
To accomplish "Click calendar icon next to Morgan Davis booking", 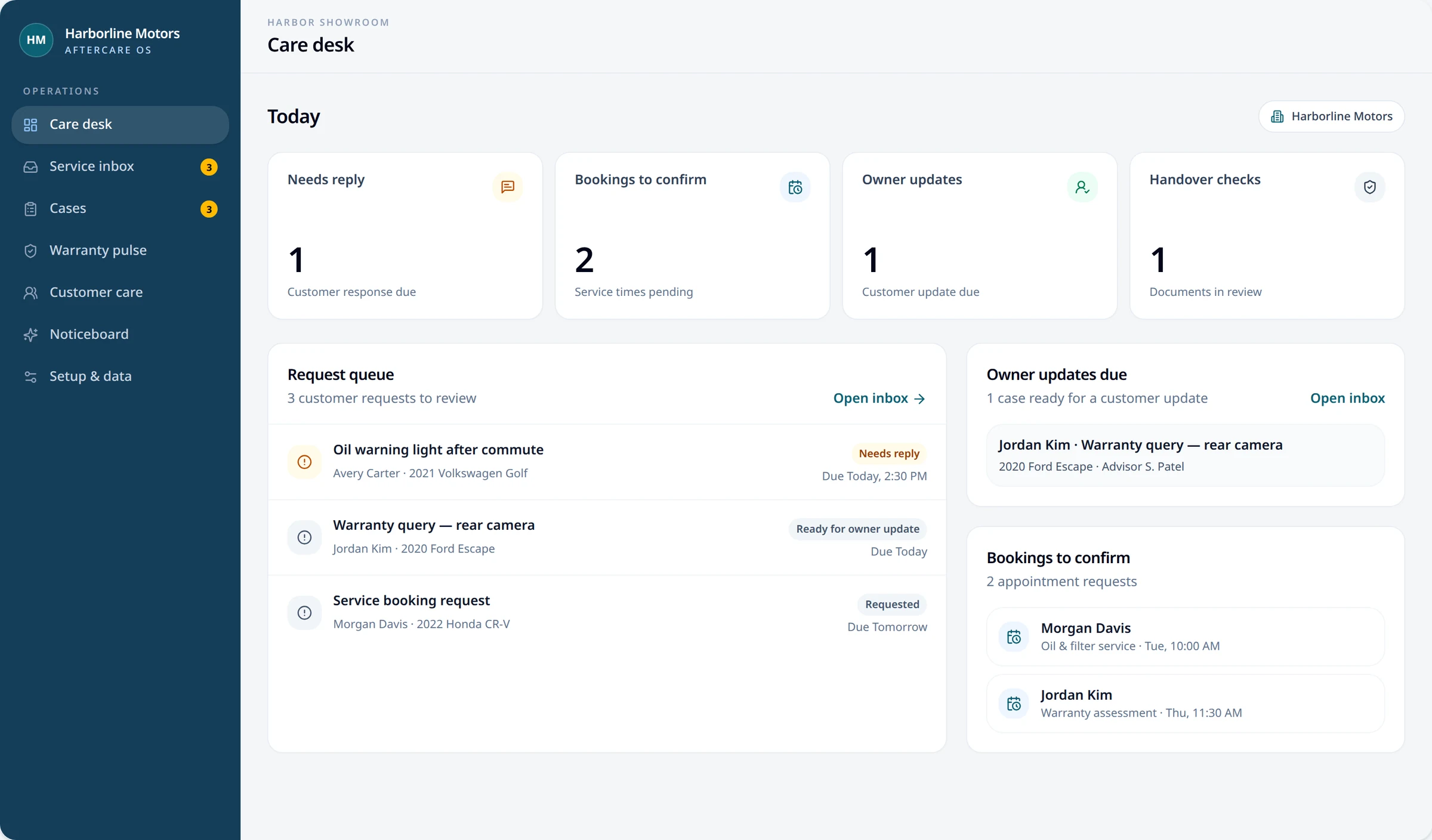I will pos(1014,637).
